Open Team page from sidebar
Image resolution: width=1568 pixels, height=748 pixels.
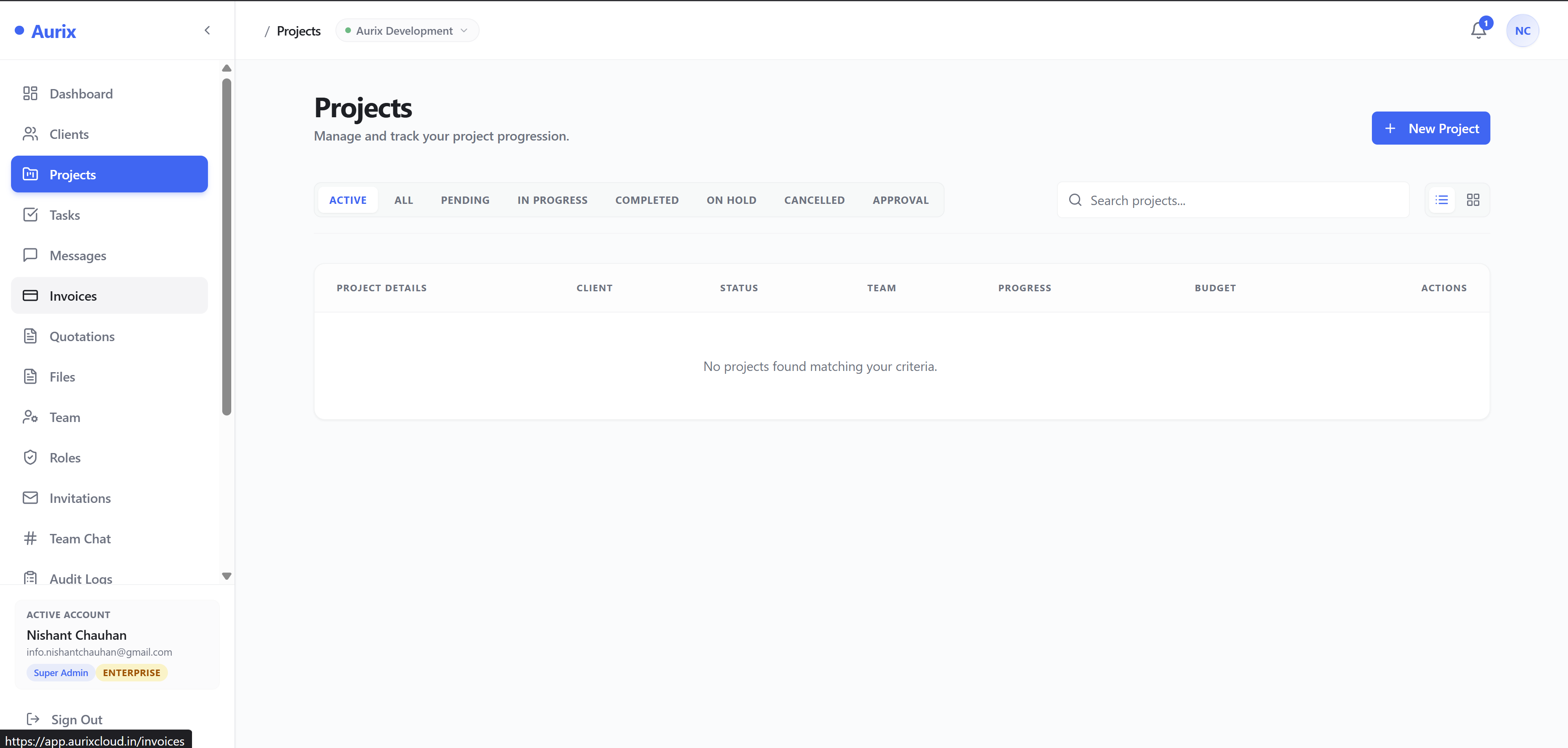click(x=109, y=417)
